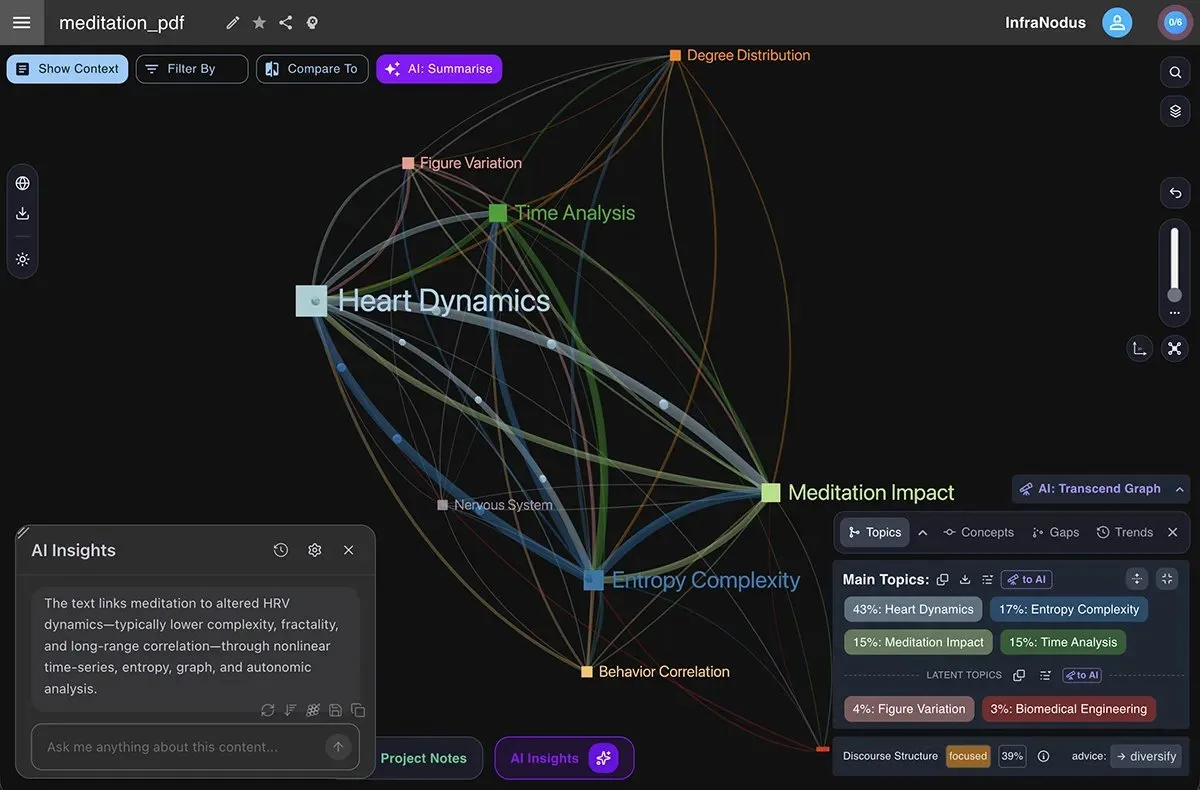Switch to the Trends tab

[x=1124, y=532]
